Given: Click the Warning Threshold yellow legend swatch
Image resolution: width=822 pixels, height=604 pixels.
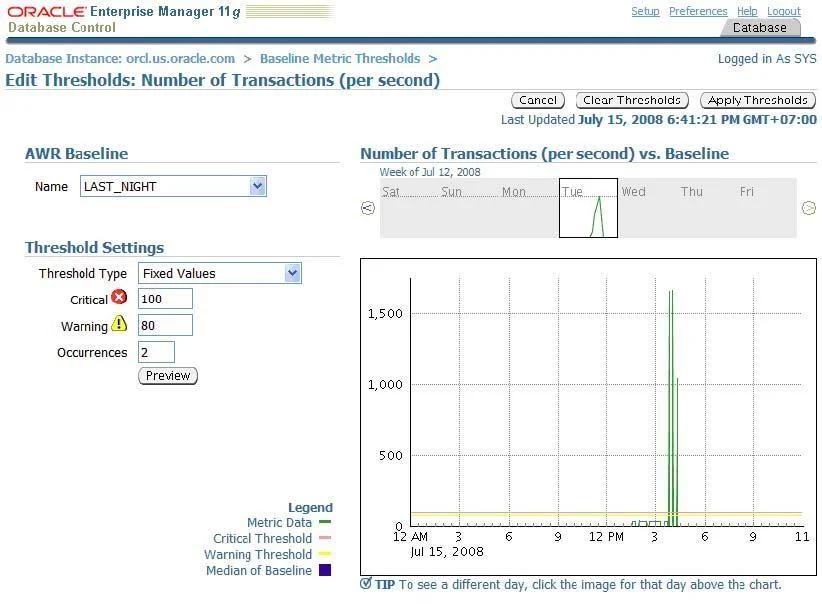Looking at the screenshot, I should 325,554.
